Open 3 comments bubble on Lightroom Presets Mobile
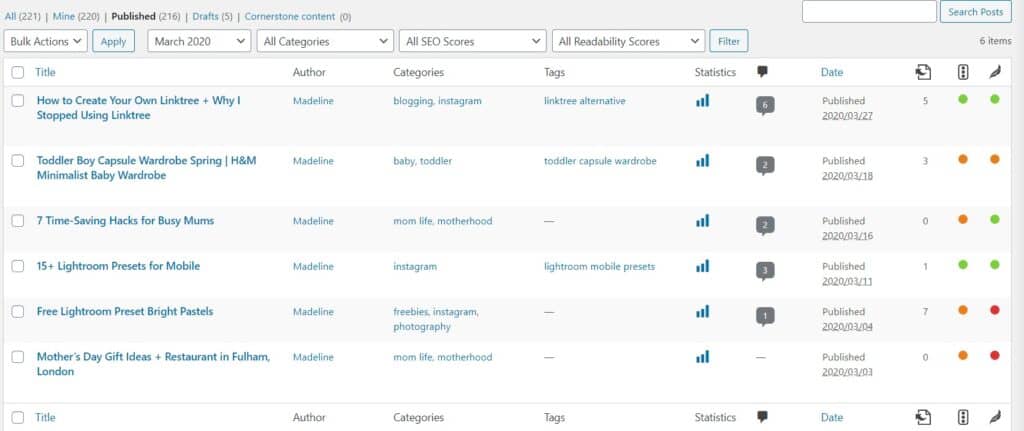Viewport: 1024px width, 431px height. pos(765,271)
